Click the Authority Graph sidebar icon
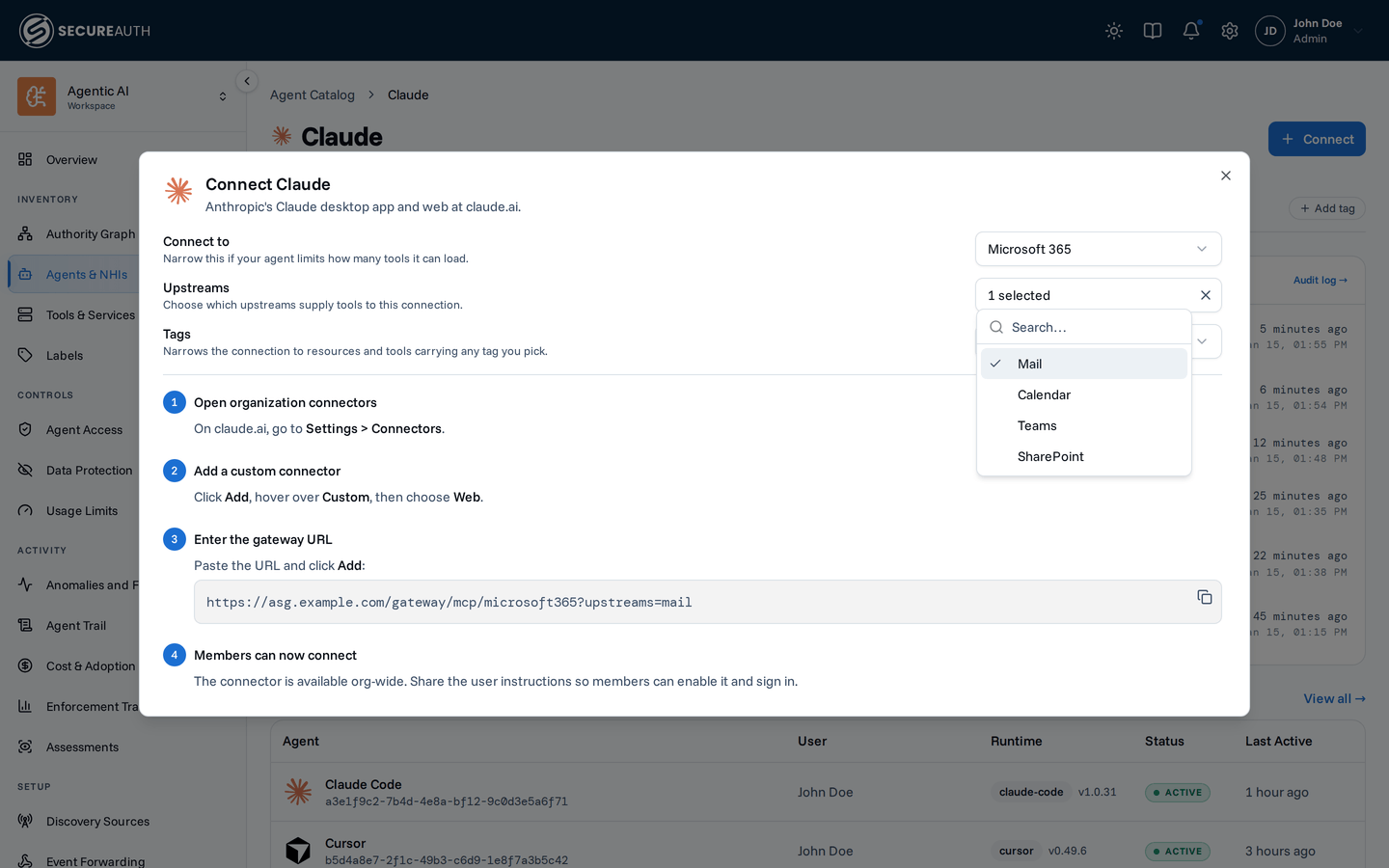The height and width of the screenshot is (868, 1389). [25, 233]
